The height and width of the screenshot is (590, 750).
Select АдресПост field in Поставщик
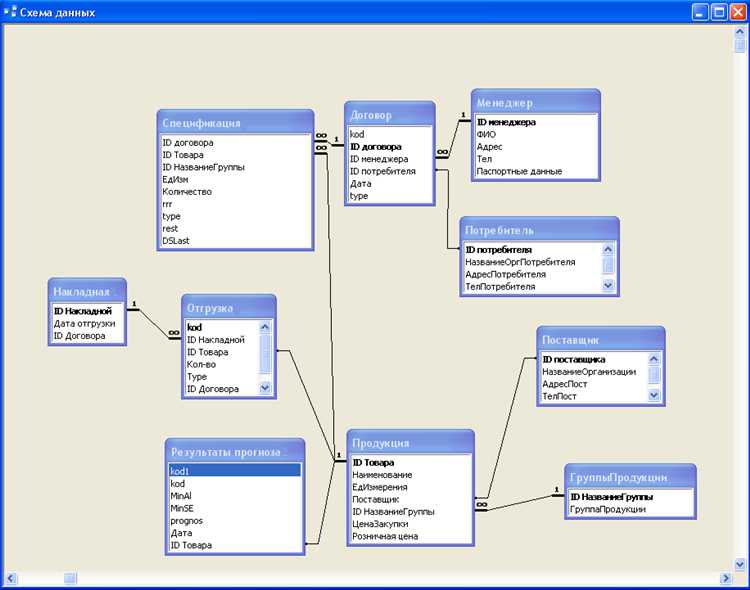point(594,384)
